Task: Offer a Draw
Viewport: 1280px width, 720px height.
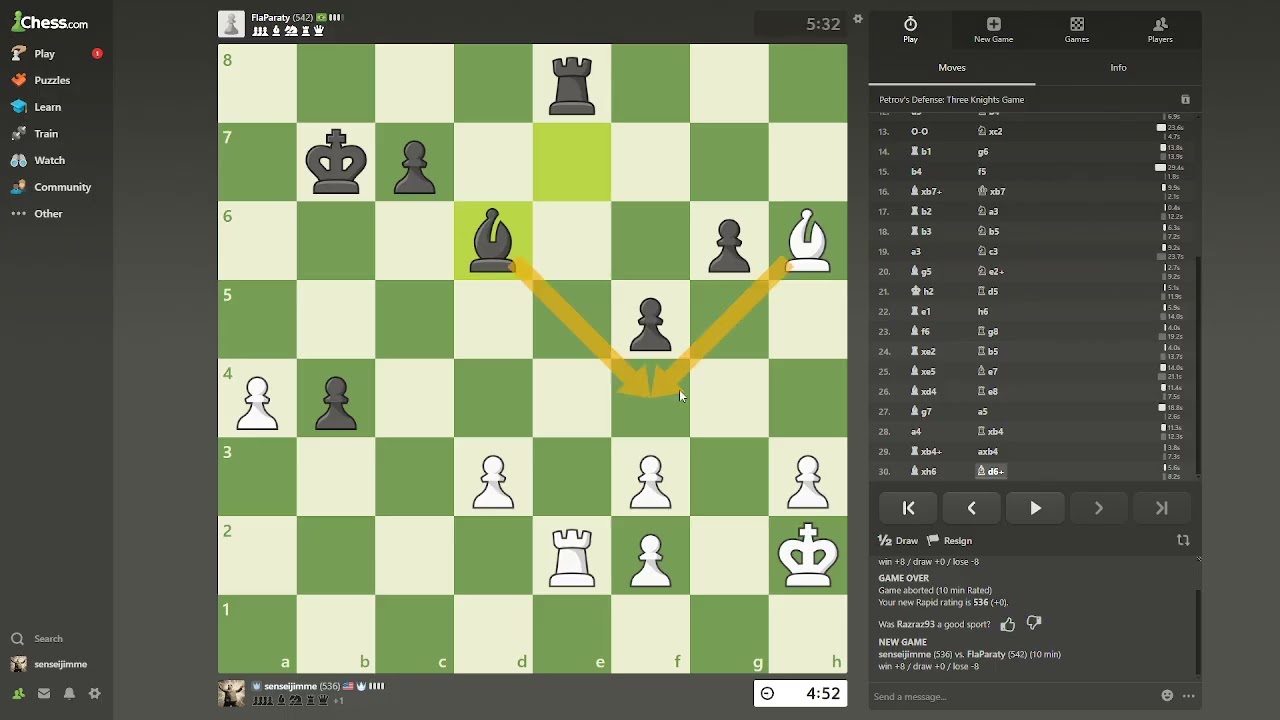Action: (x=898, y=541)
